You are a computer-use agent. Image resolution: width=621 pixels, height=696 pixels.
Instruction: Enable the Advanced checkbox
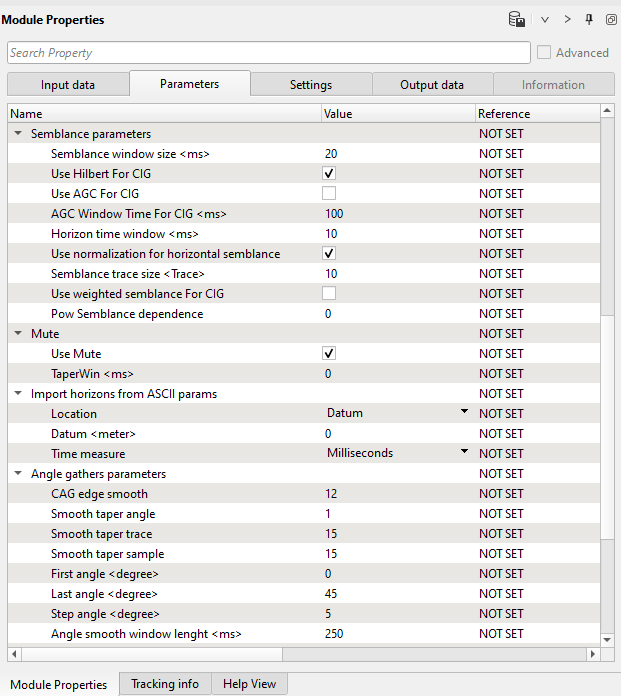pos(544,53)
